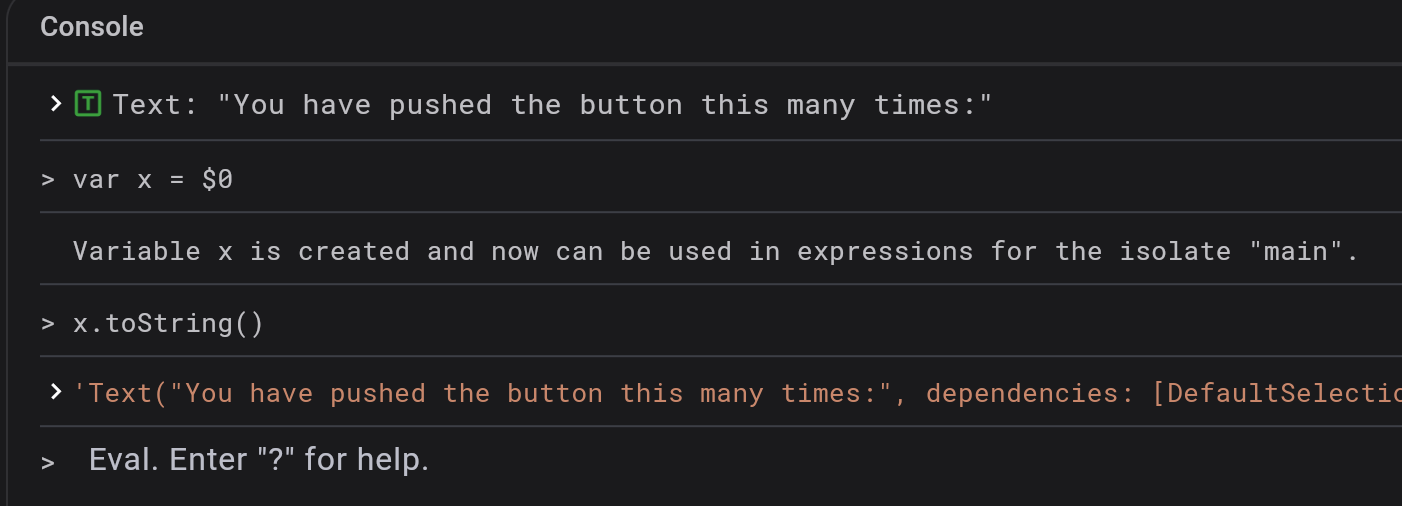Screen dimensions: 1402x506
Task: Expand the orange toString result arrow
Action: coord(56,392)
